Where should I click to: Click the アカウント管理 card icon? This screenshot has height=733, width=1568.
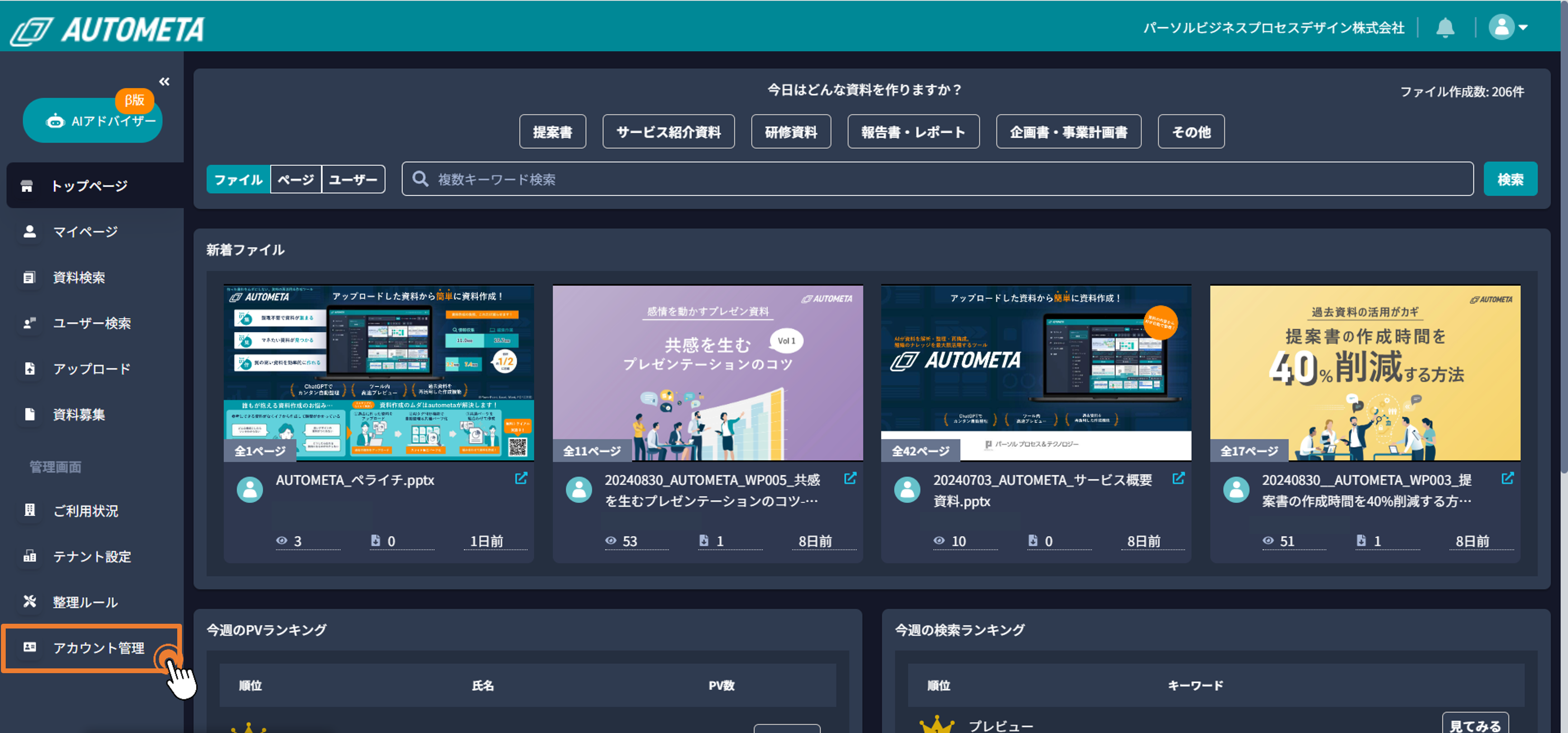click(x=29, y=647)
